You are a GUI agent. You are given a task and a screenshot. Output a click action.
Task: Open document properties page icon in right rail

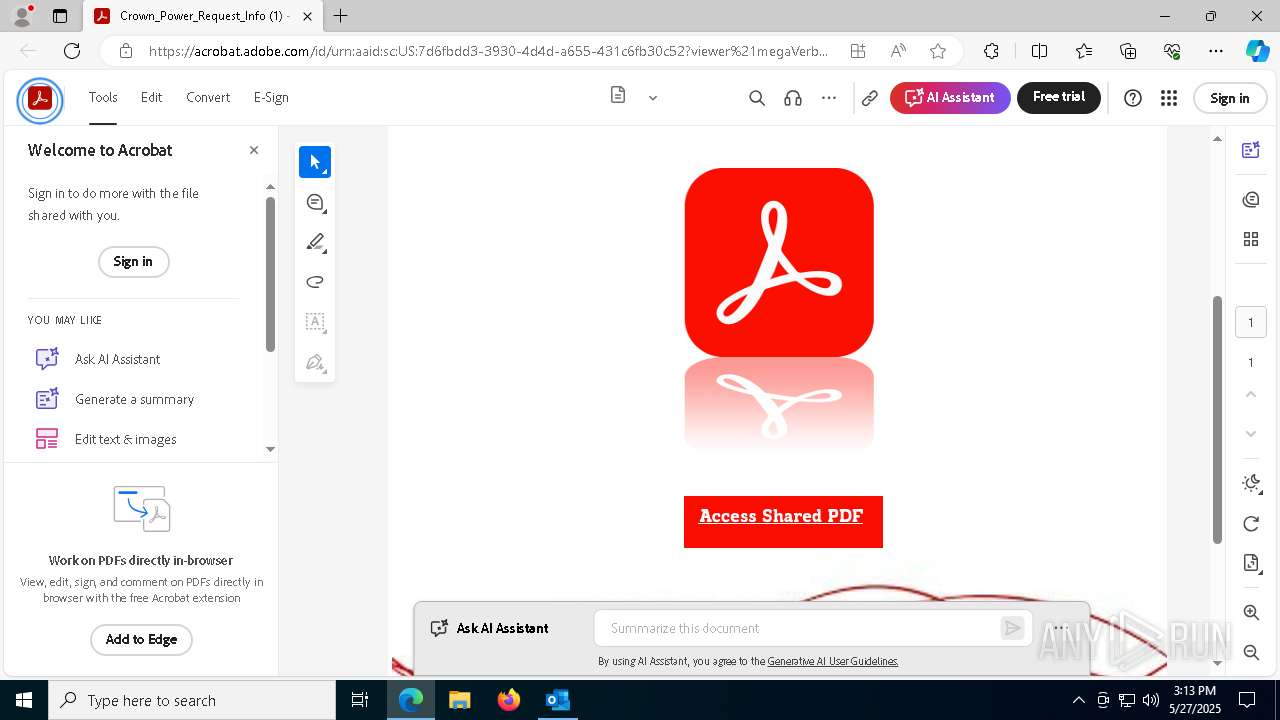[1251, 563]
